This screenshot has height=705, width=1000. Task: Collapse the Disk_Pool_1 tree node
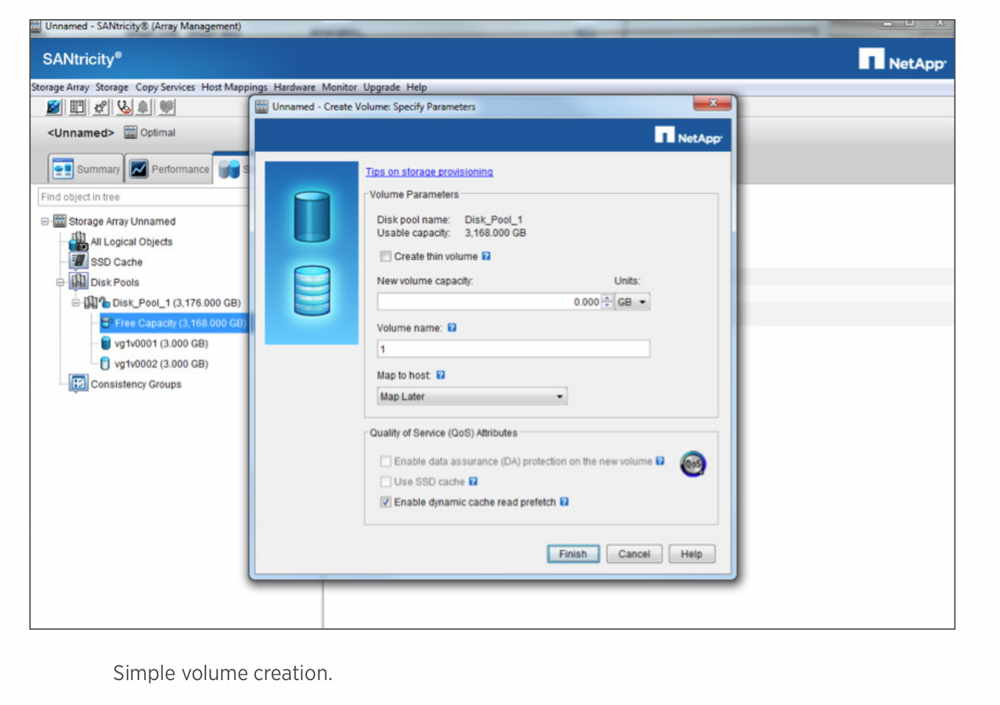[75, 302]
